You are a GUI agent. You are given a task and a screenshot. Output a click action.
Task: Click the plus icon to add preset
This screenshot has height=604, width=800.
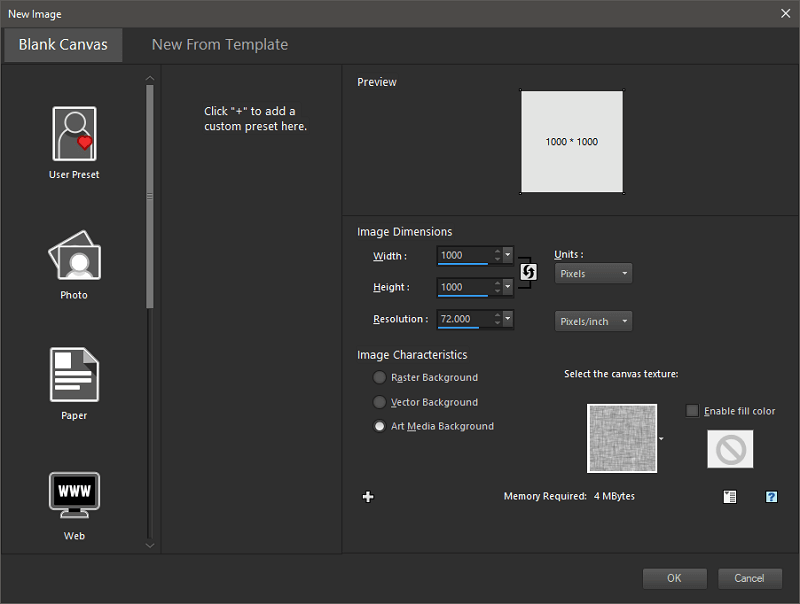coord(368,496)
